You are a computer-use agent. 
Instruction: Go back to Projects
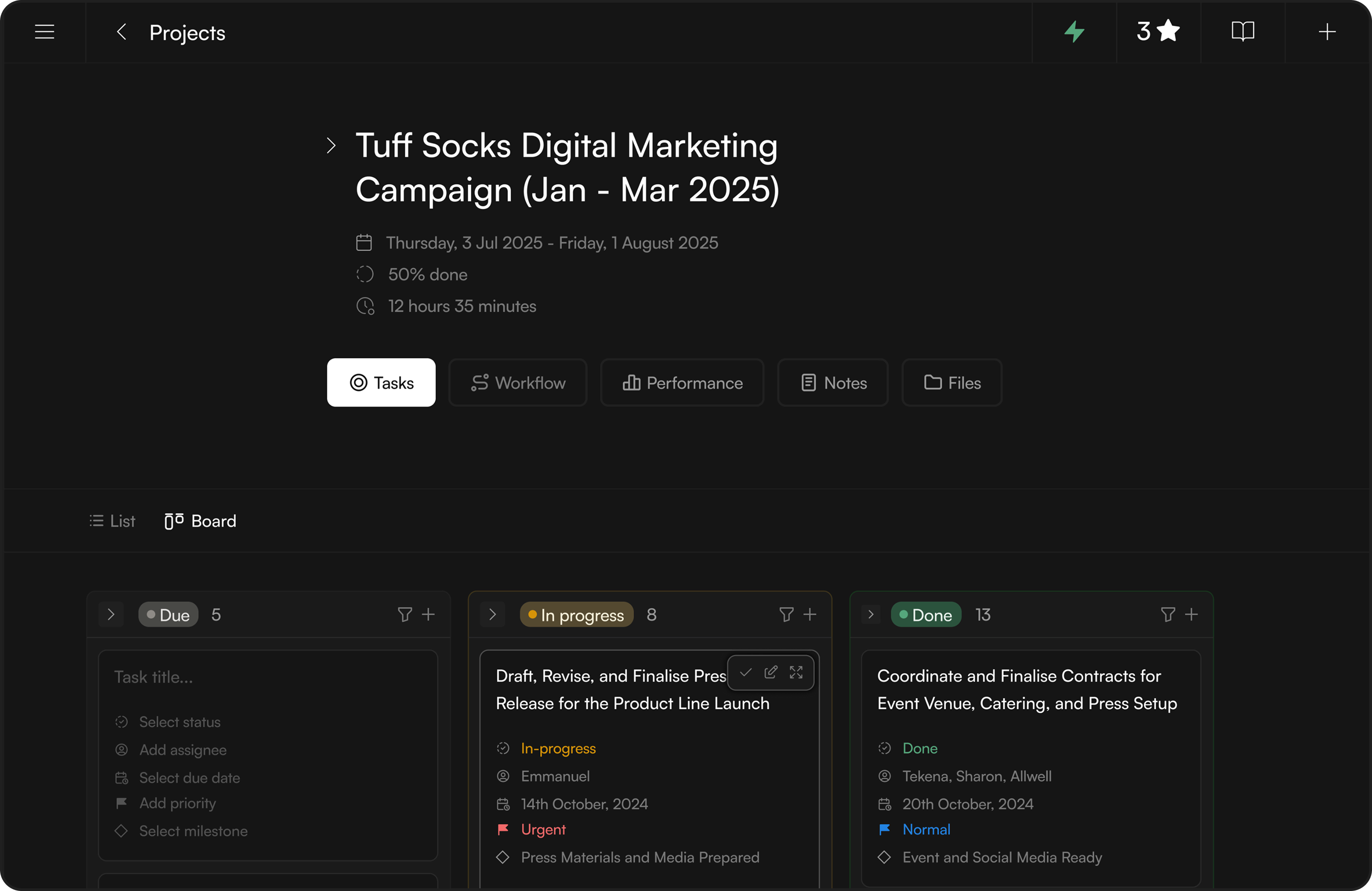(x=122, y=32)
